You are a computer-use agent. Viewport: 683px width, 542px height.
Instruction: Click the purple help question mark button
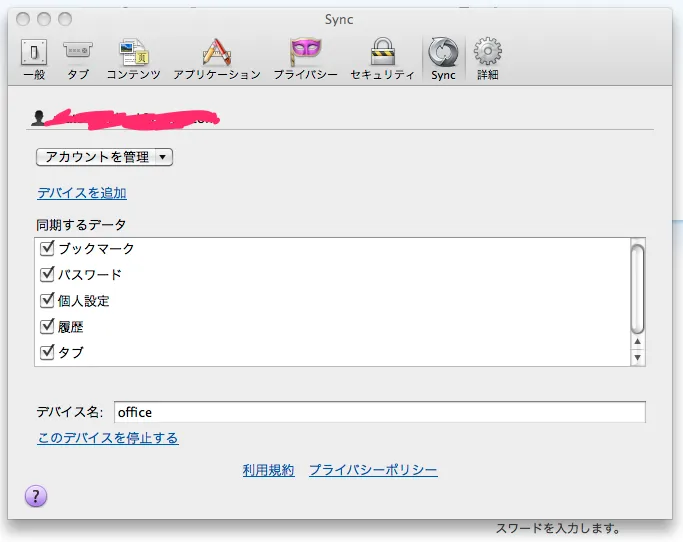tap(35, 496)
